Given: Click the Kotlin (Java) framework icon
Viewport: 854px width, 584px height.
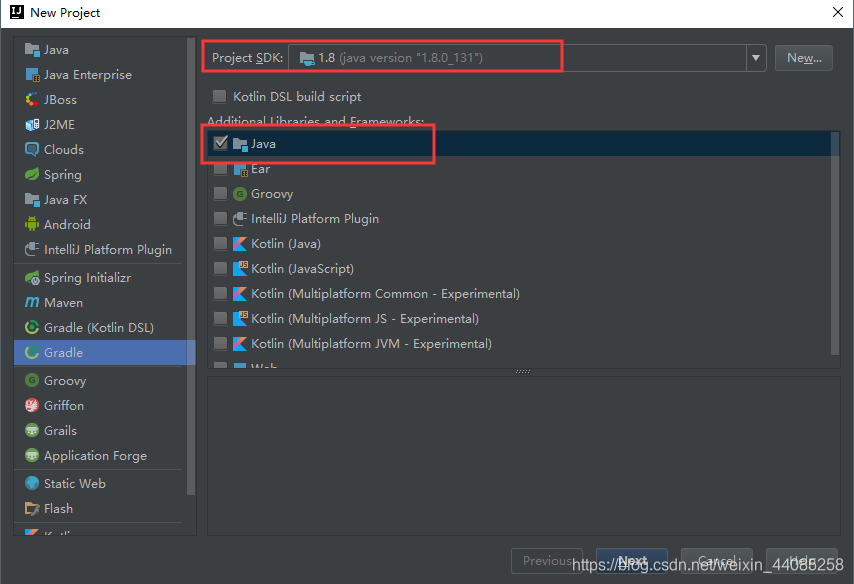Looking at the screenshot, I should pos(240,244).
